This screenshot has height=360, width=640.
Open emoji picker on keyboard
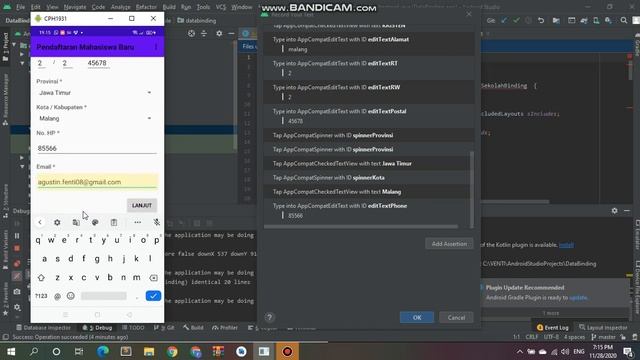[x=71, y=296]
